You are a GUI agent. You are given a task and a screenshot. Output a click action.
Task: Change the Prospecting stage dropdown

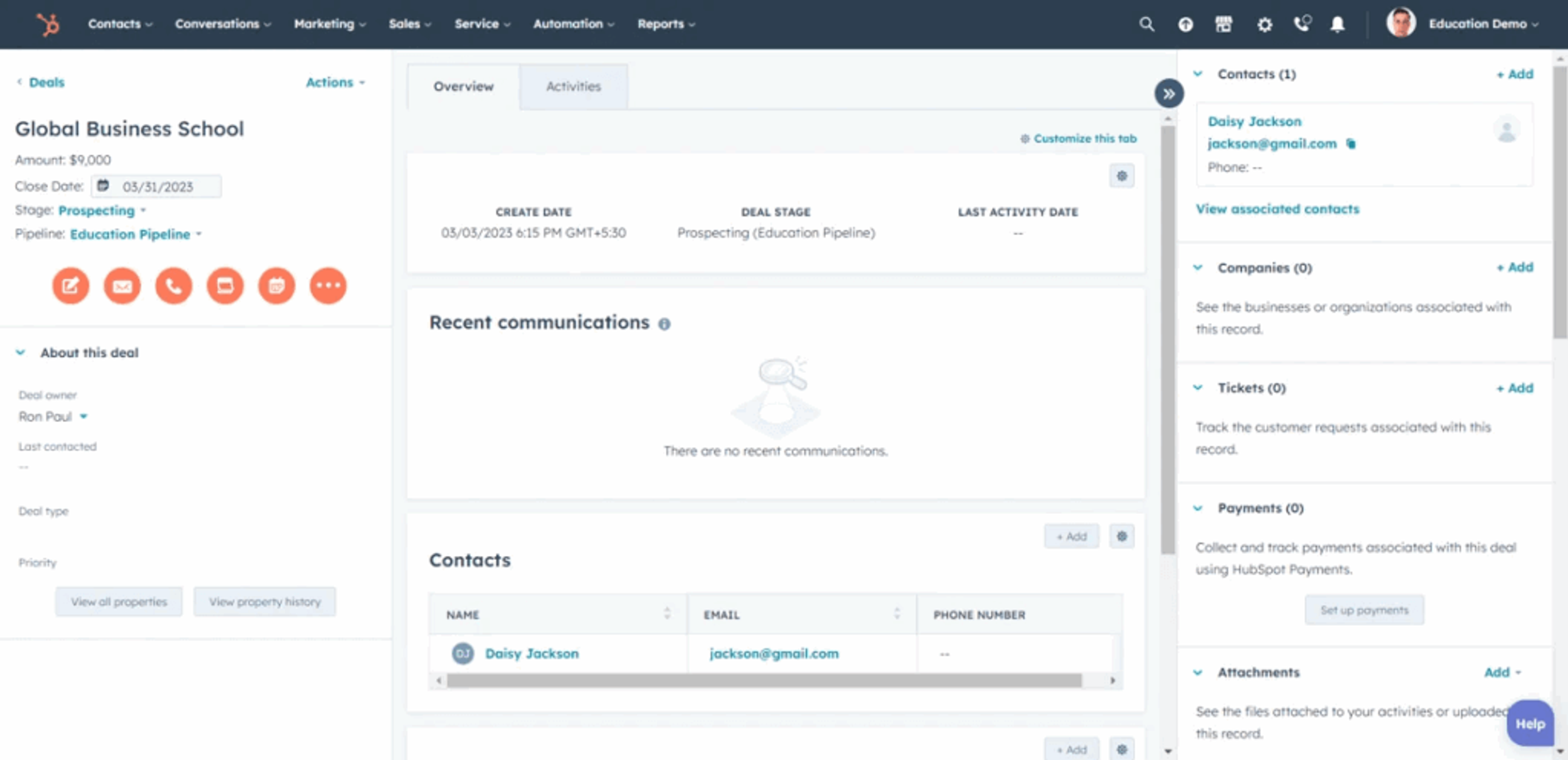102,211
